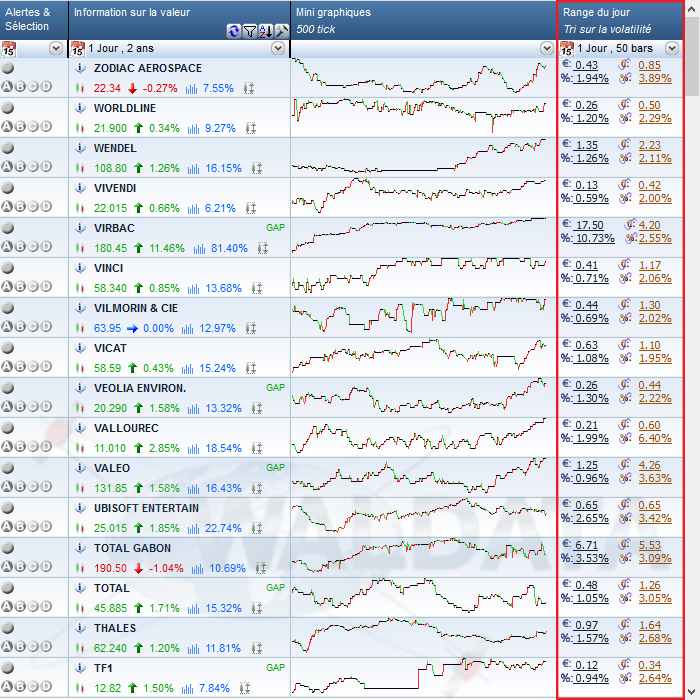Click candlestick icon in WORLDLINE row

pyautogui.click(x=80, y=128)
